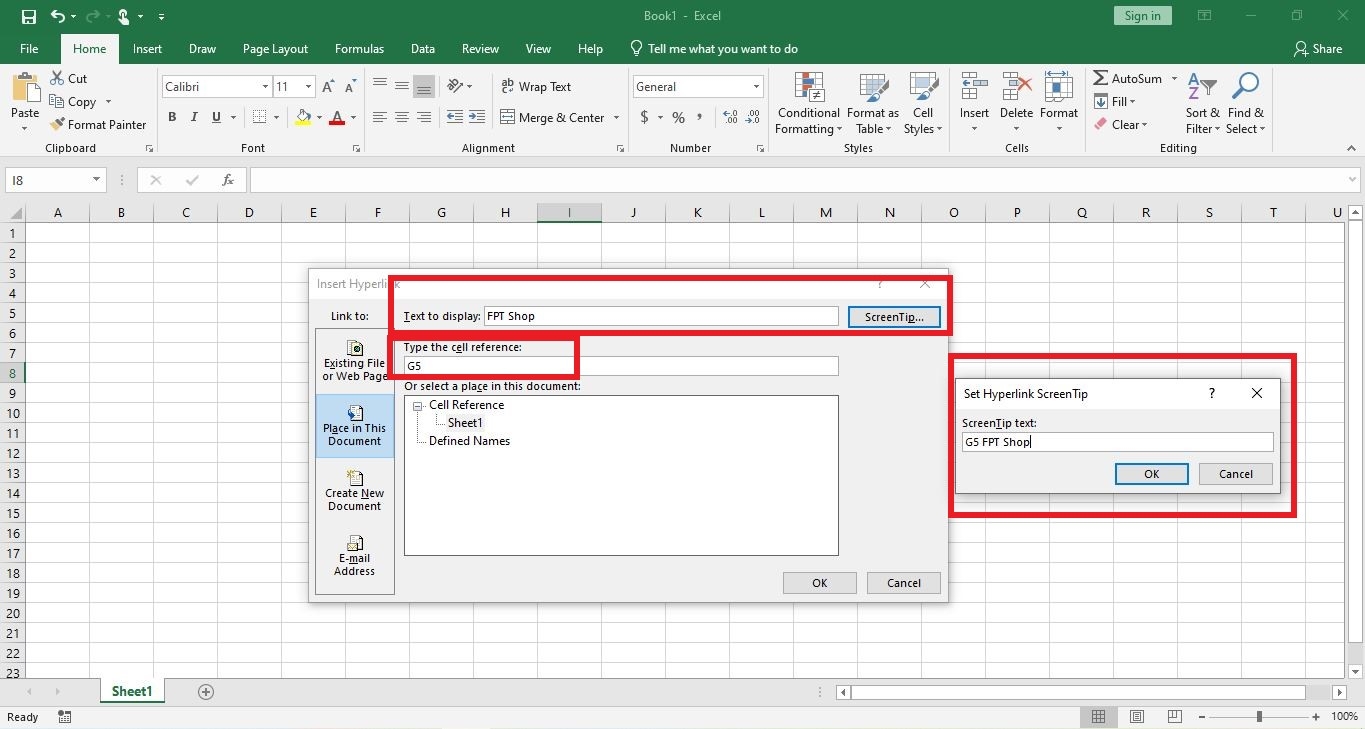Switch to the Formulas tab

pos(359,48)
